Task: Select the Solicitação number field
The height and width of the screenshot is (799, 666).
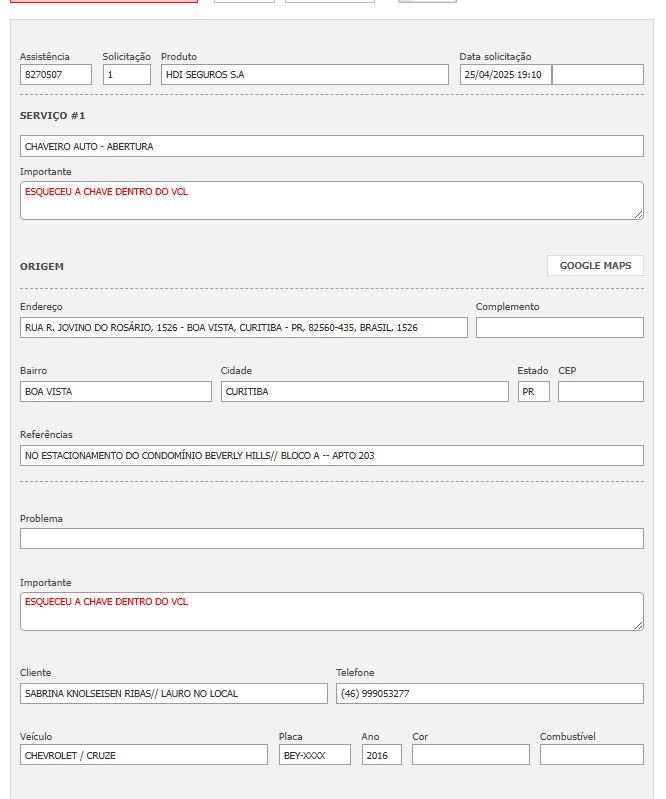Action: [x=127, y=75]
